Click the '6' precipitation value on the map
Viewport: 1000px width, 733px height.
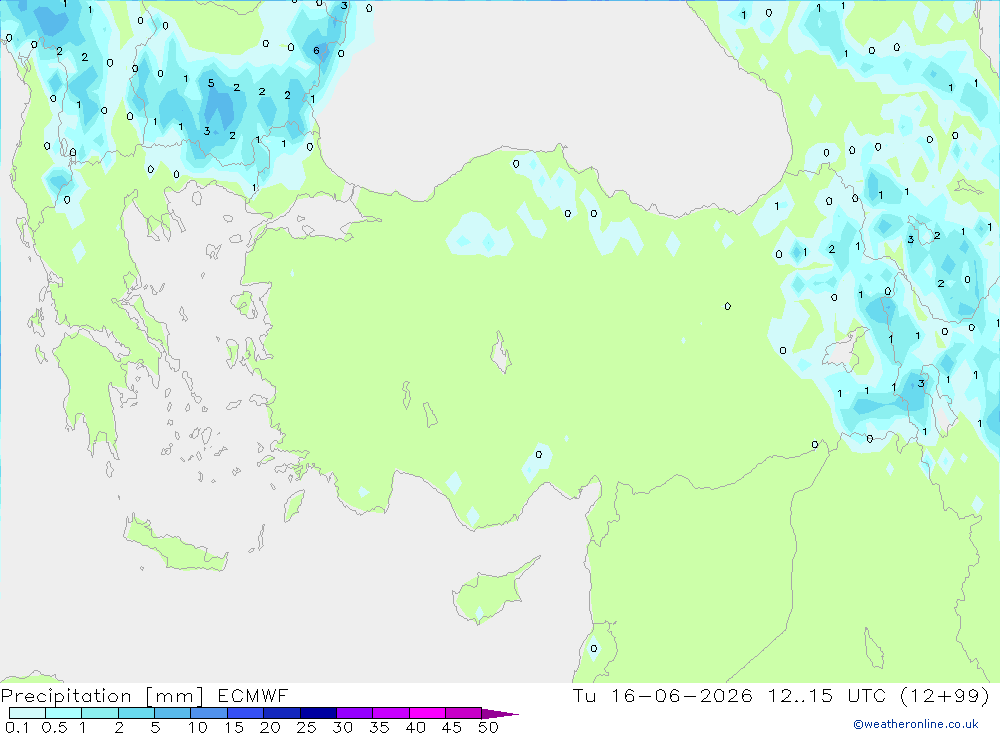[316, 50]
